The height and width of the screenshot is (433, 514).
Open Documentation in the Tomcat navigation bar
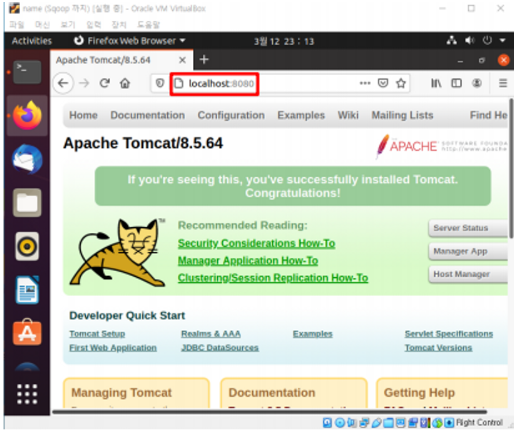(x=148, y=115)
